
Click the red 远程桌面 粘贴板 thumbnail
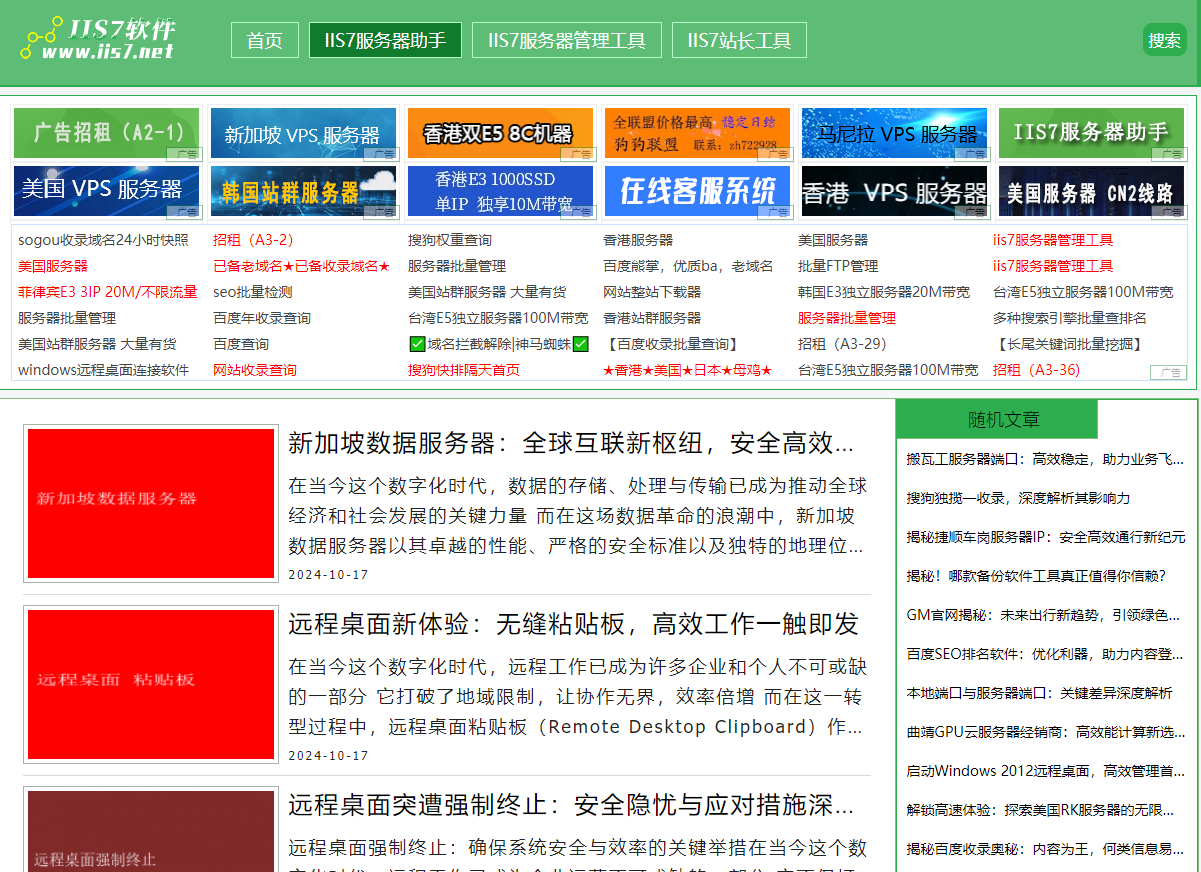coord(150,684)
